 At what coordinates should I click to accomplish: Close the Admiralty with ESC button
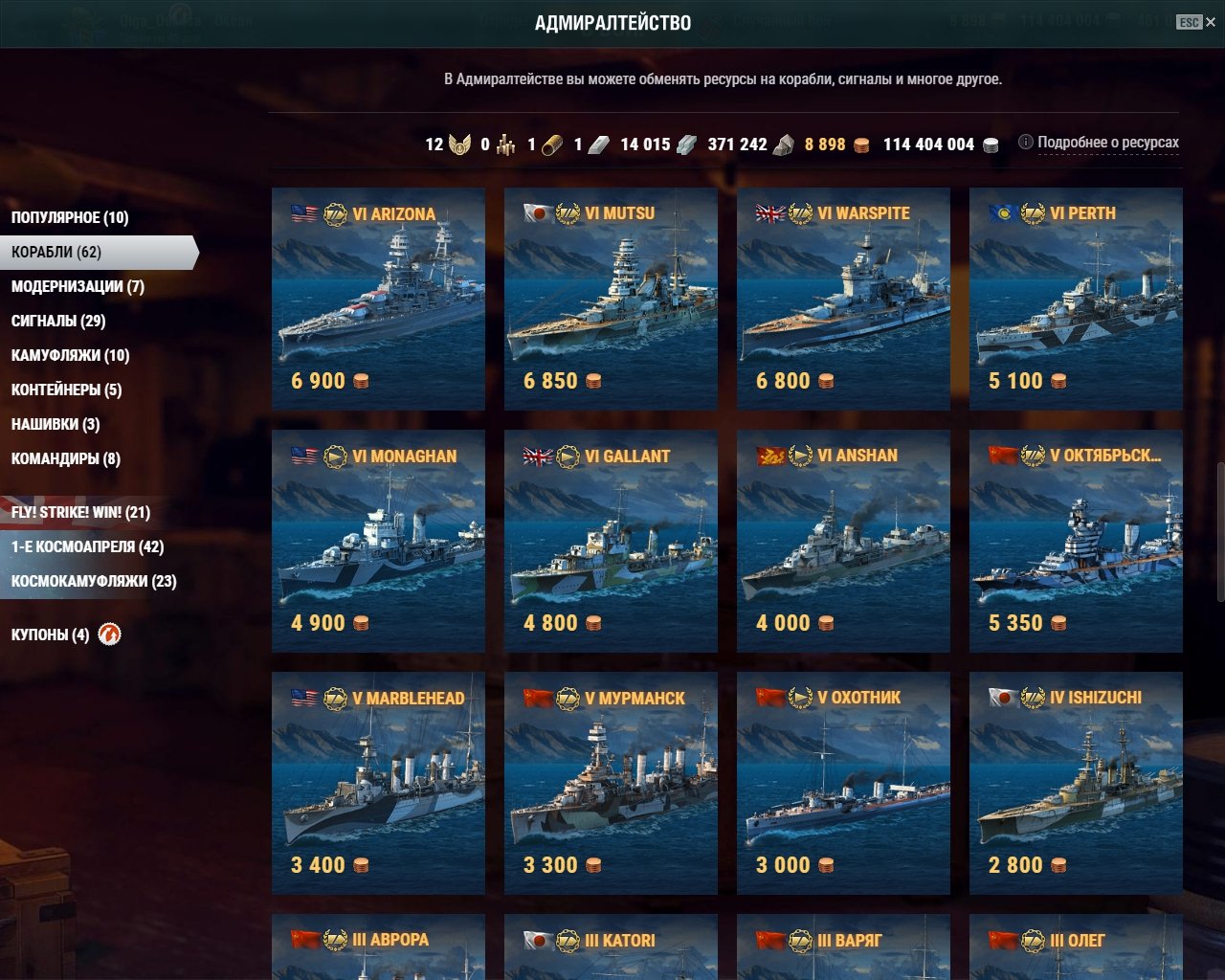pyautogui.click(x=1196, y=22)
